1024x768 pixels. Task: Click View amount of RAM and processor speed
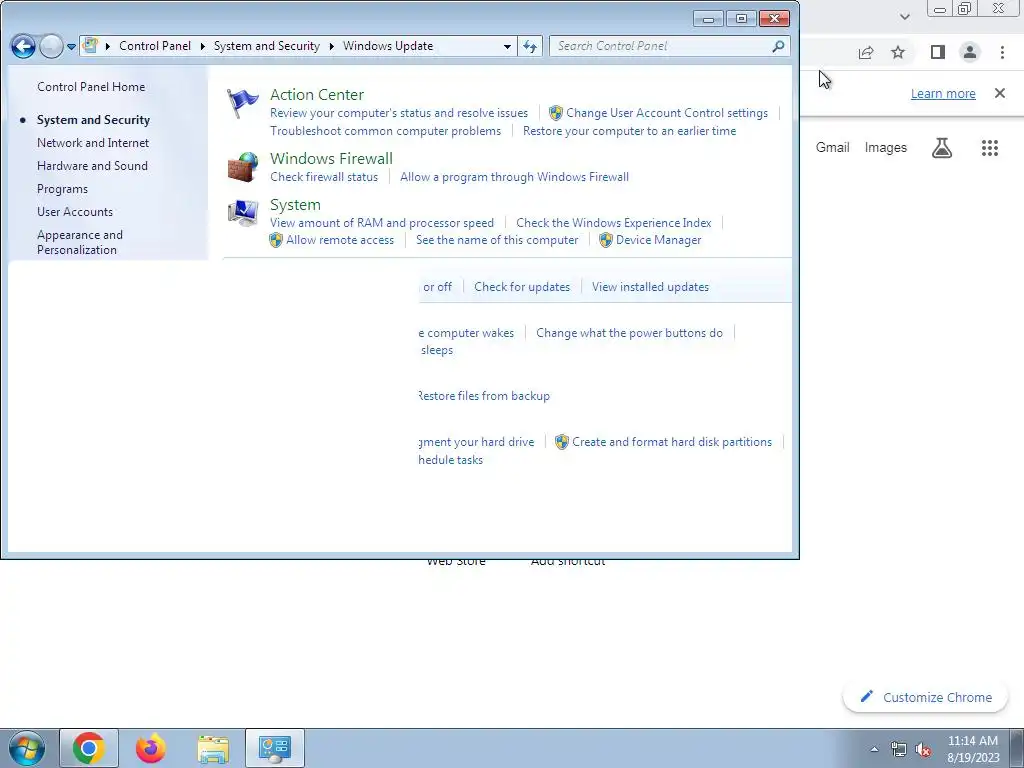382,223
